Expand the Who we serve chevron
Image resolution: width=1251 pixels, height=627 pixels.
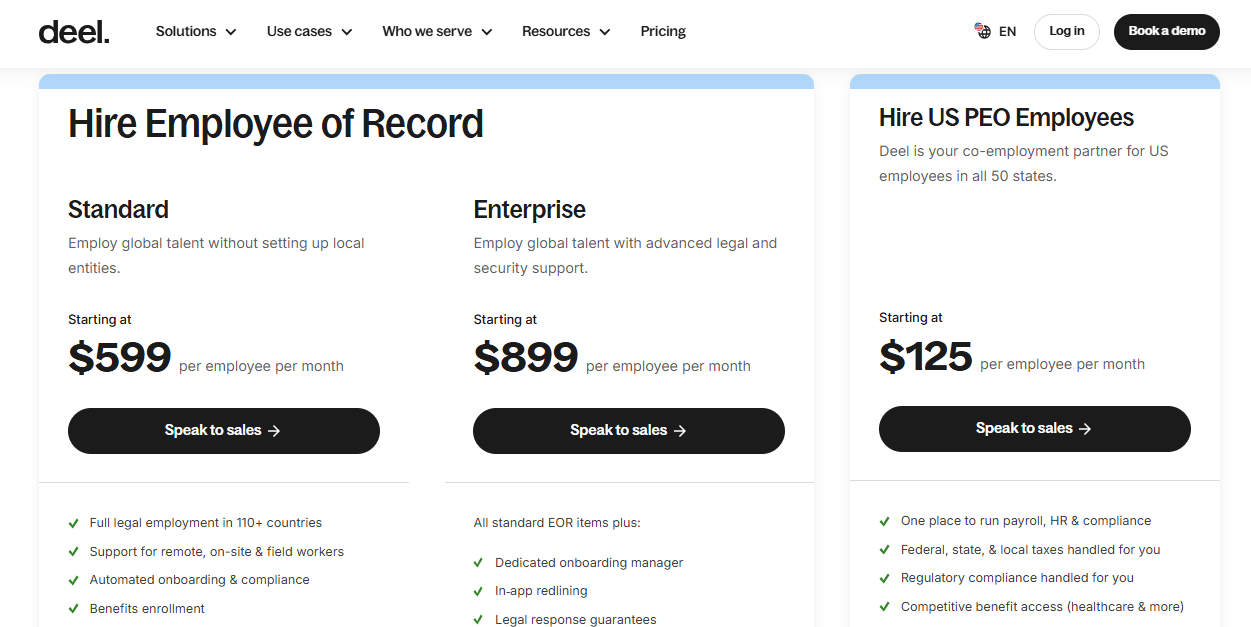pyautogui.click(x=487, y=32)
